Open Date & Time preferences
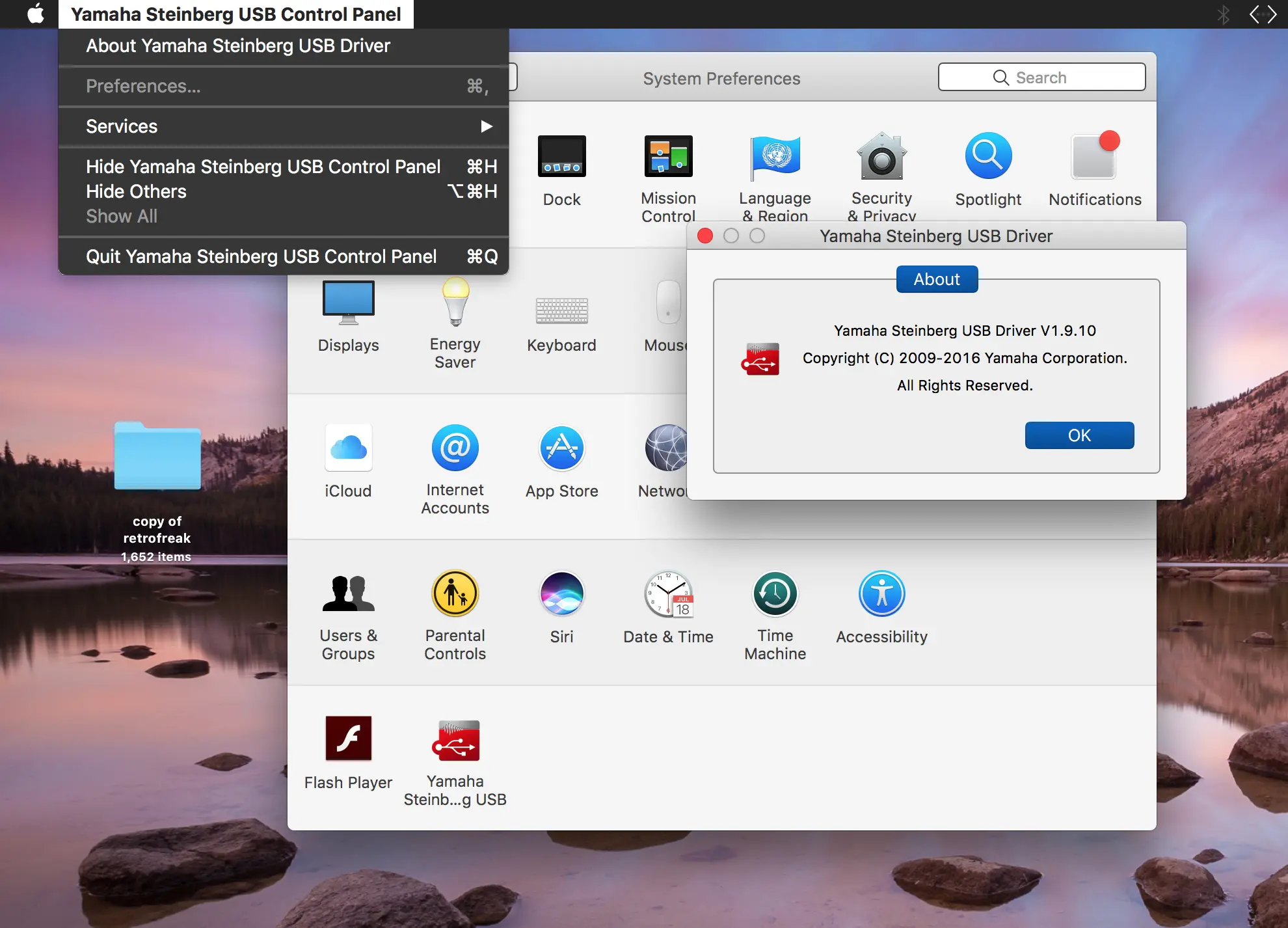 pos(669,594)
